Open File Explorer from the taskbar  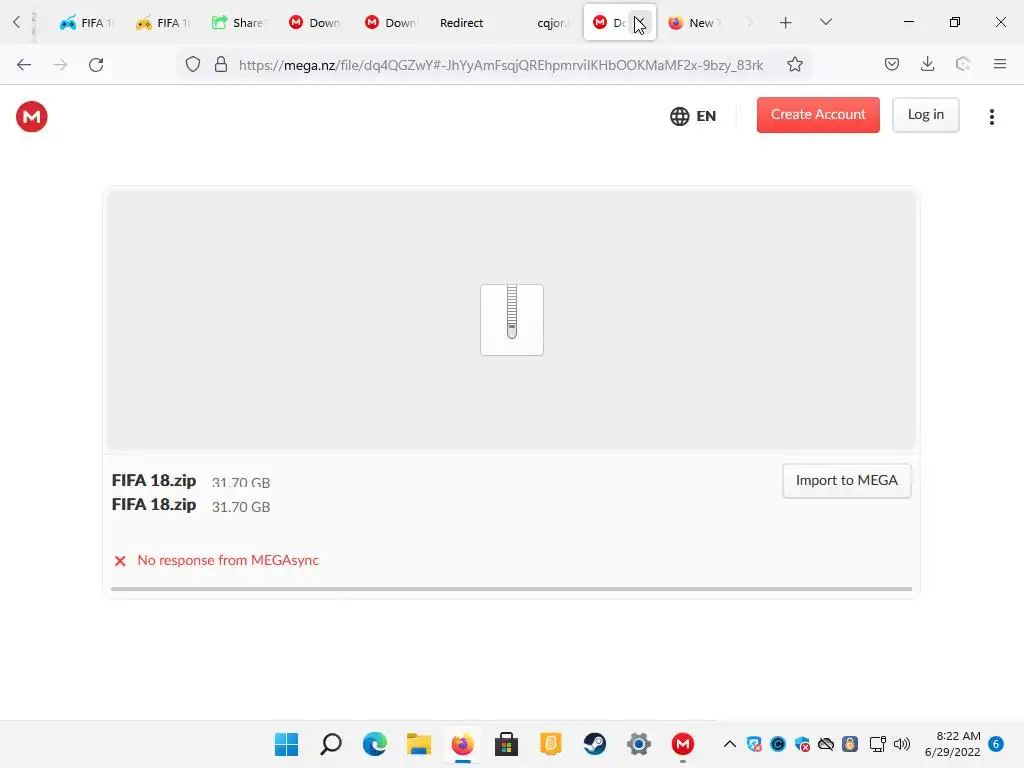click(419, 744)
